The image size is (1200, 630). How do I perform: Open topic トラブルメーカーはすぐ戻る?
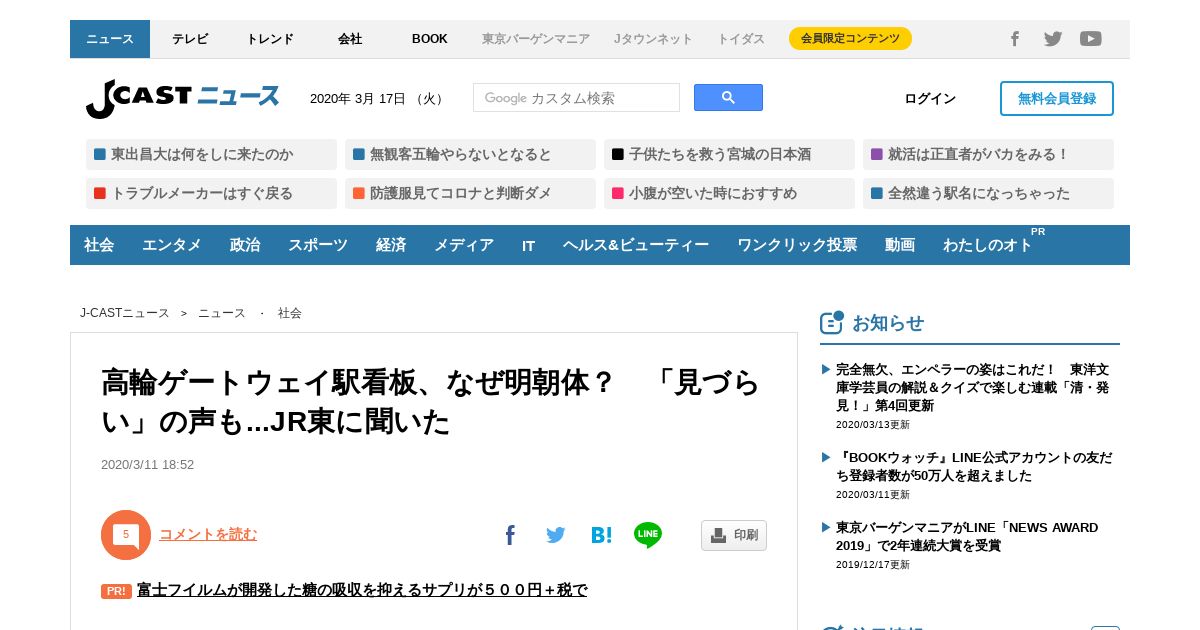[x=211, y=193]
